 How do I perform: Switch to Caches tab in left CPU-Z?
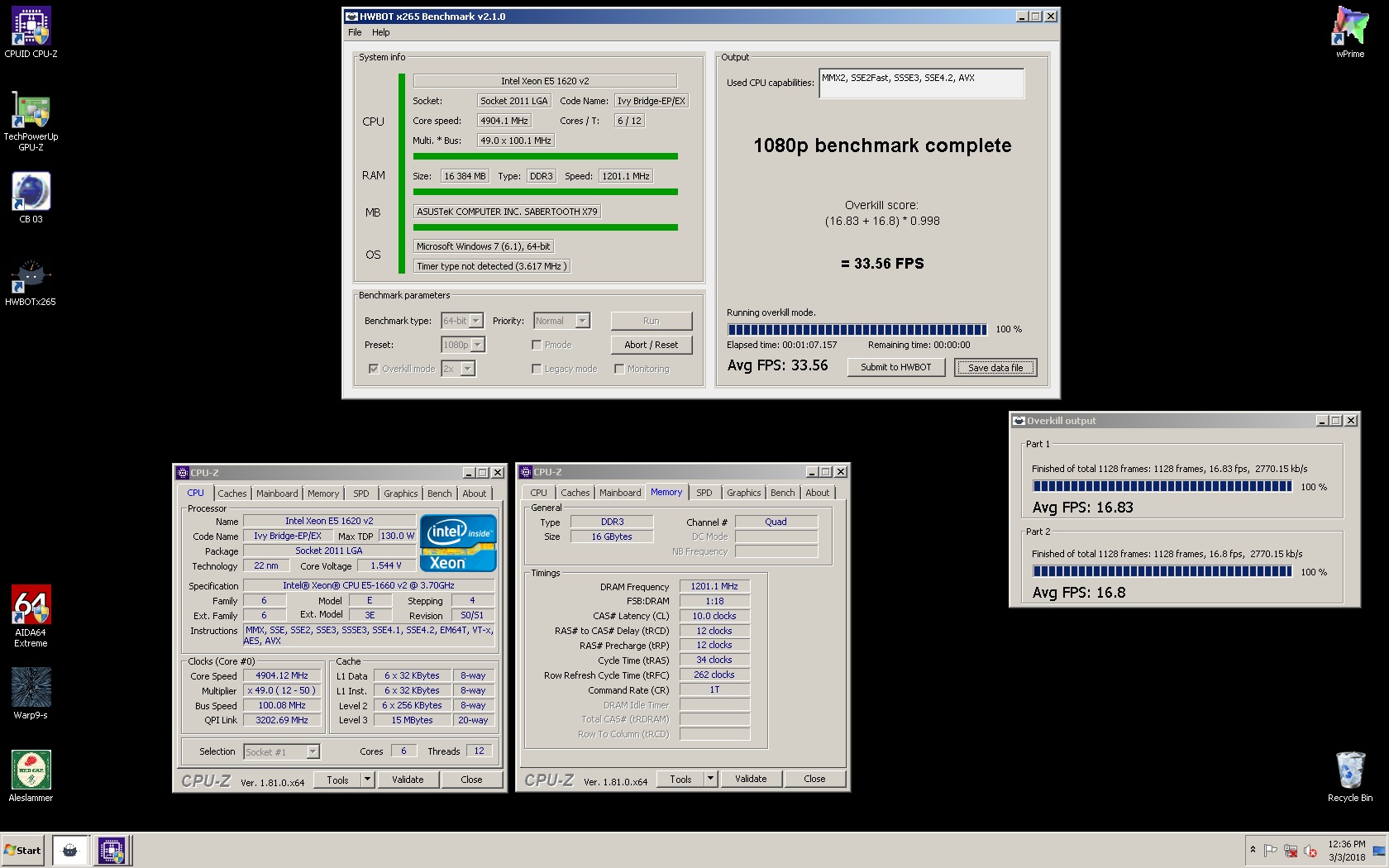point(232,494)
